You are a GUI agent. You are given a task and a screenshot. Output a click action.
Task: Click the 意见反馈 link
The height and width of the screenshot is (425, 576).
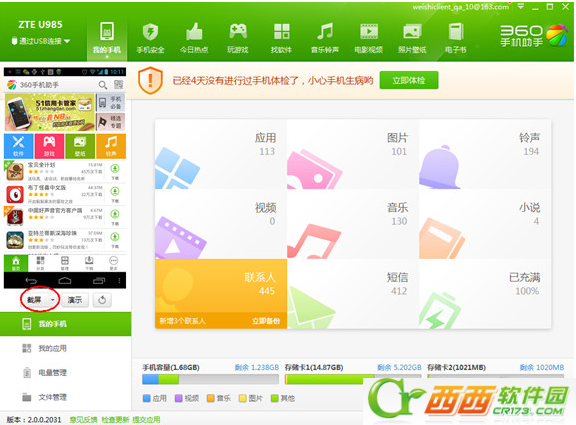point(84,419)
